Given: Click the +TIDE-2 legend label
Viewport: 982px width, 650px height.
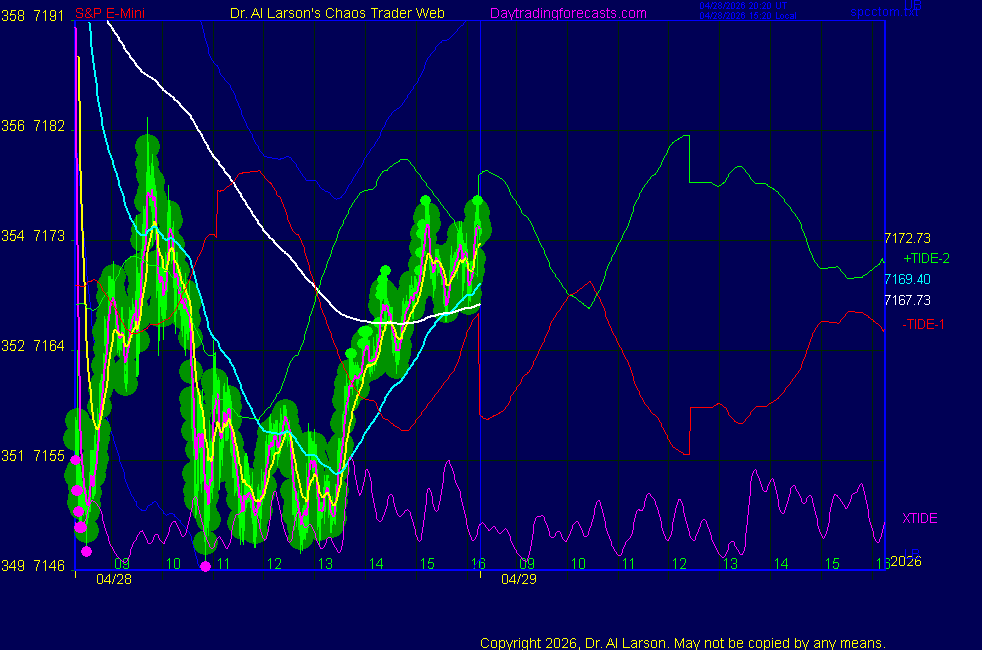Looking at the screenshot, I should [926, 258].
